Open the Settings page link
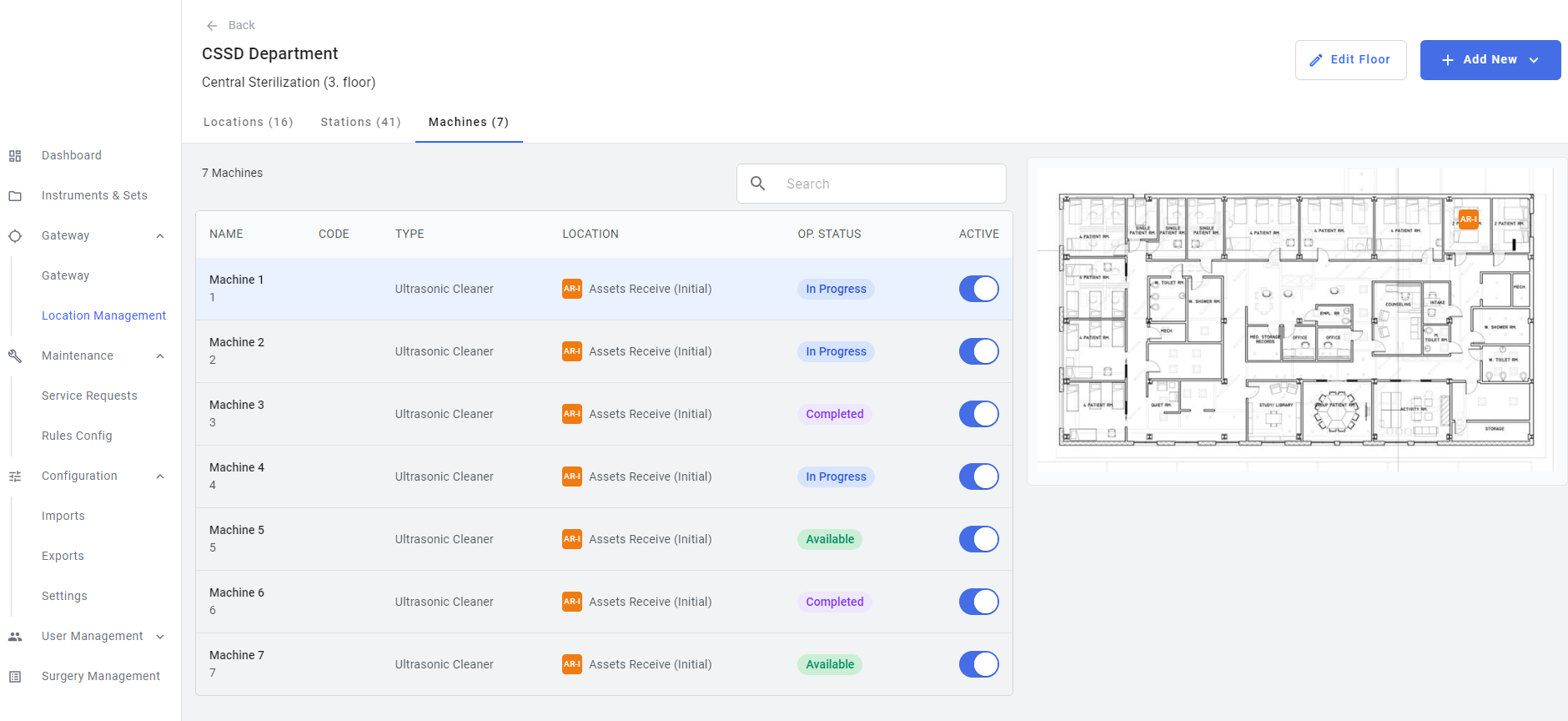 coord(64,596)
